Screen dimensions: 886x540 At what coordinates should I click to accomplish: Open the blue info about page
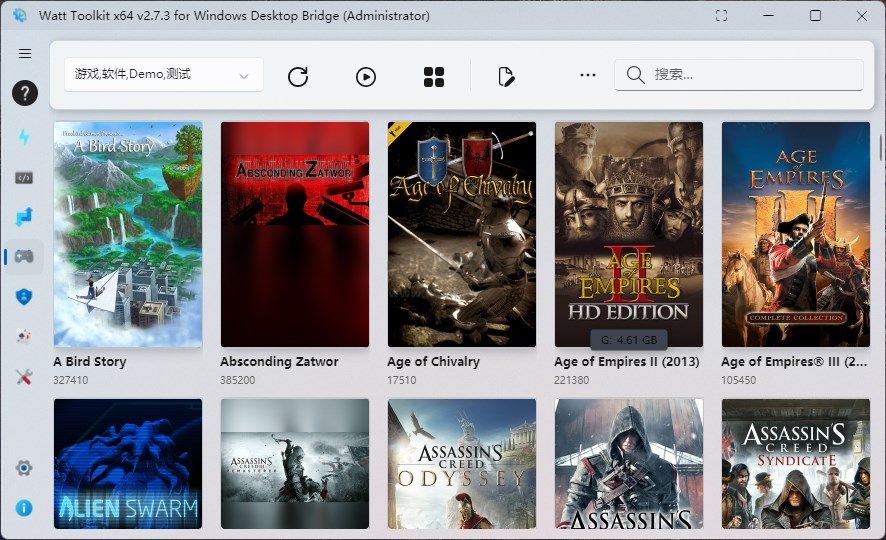click(24, 508)
